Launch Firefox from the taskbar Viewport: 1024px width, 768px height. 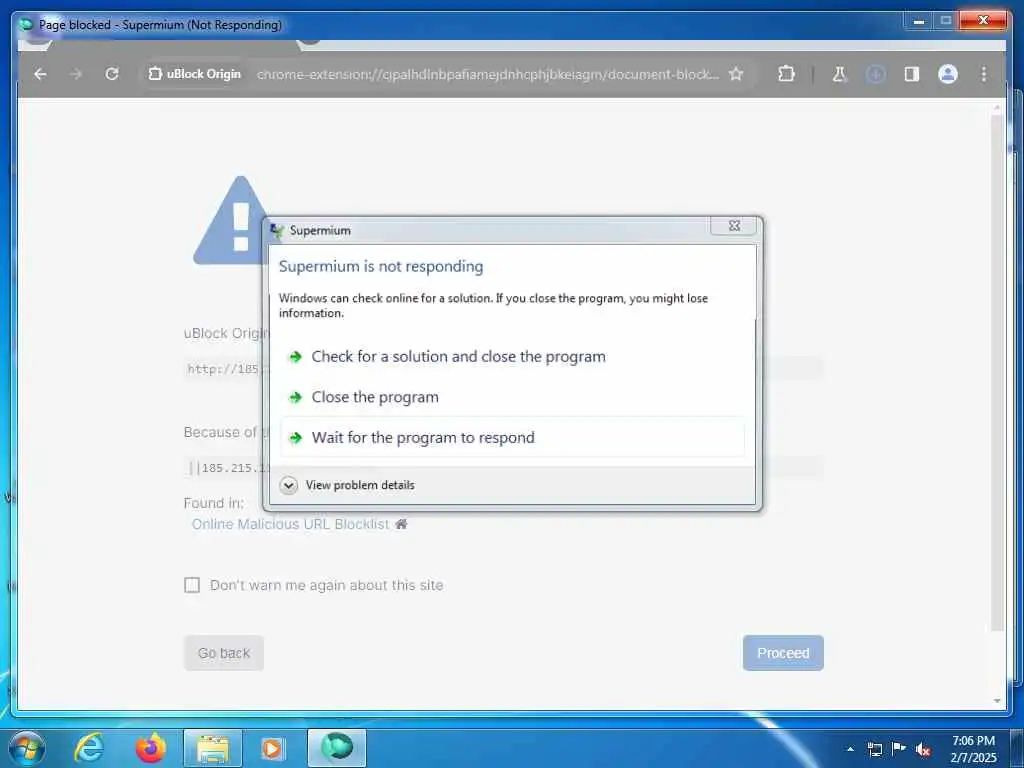pos(151,748)
